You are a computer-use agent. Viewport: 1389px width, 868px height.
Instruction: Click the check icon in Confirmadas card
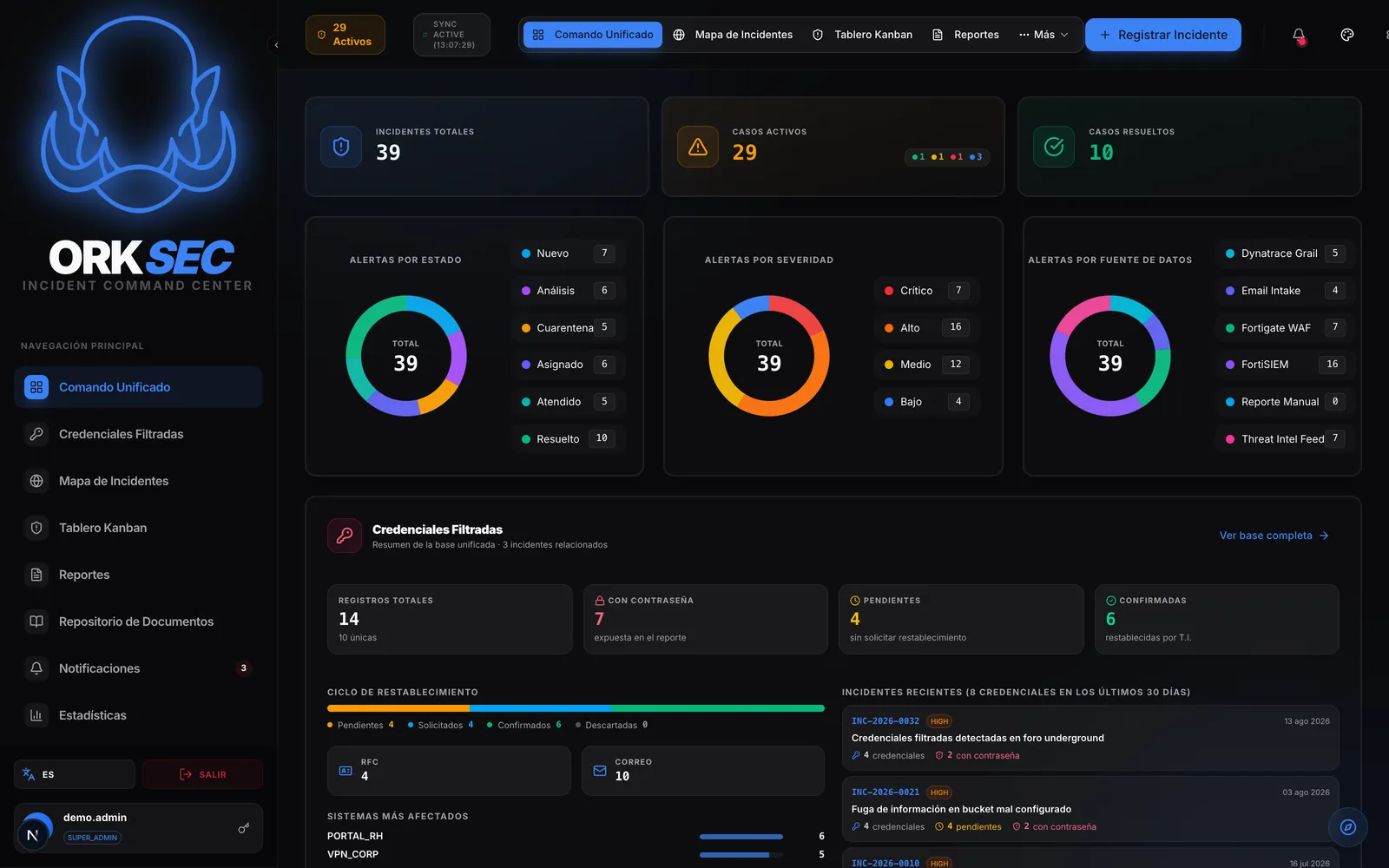(1110, 601)
